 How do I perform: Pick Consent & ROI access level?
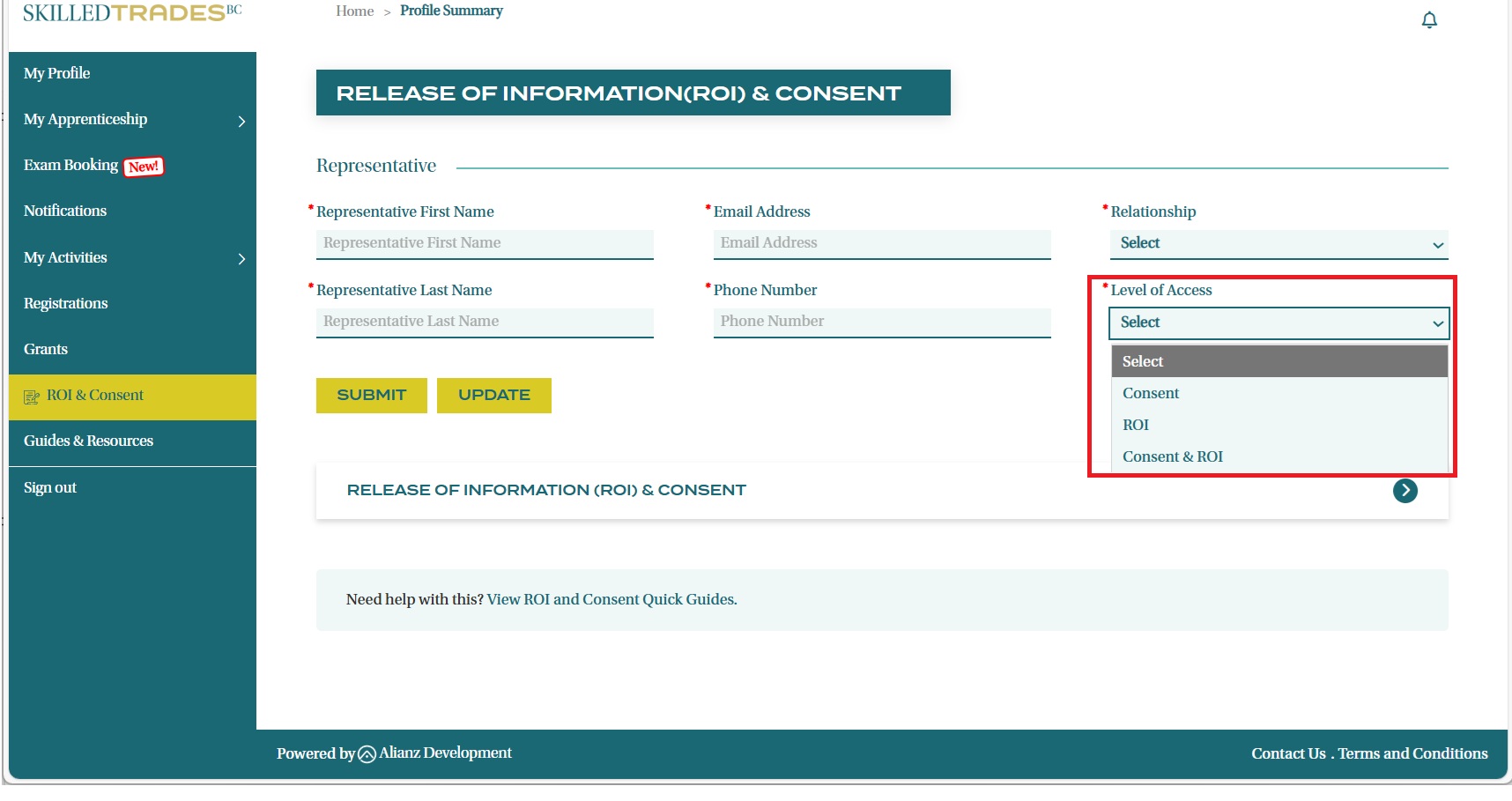(x=1172, y=457)
